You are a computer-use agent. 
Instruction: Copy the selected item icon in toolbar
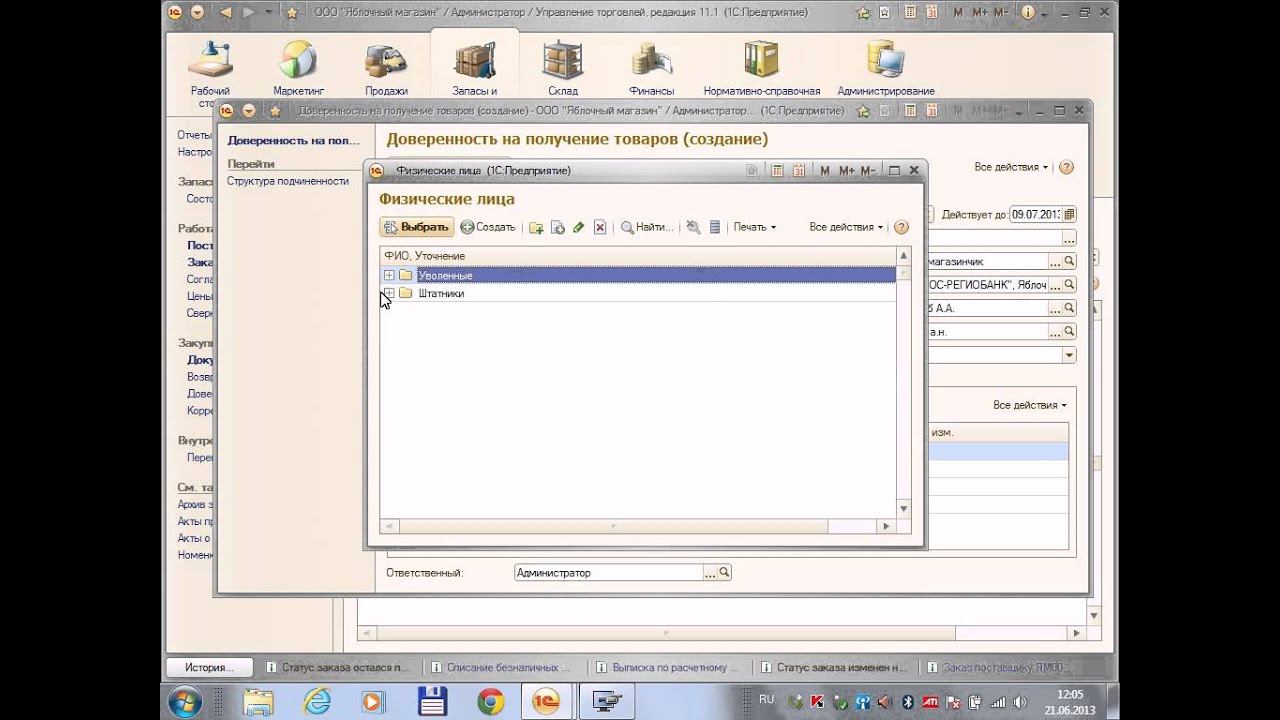coord(558,227)
